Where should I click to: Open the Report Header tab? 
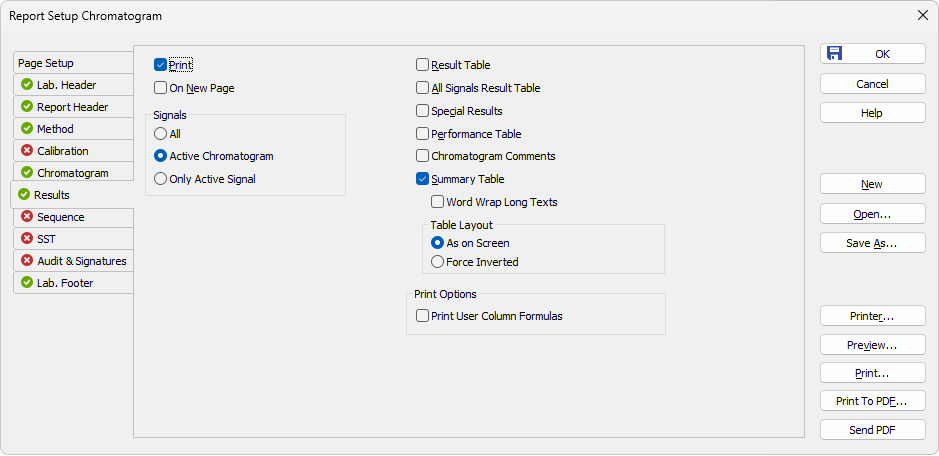73,107
